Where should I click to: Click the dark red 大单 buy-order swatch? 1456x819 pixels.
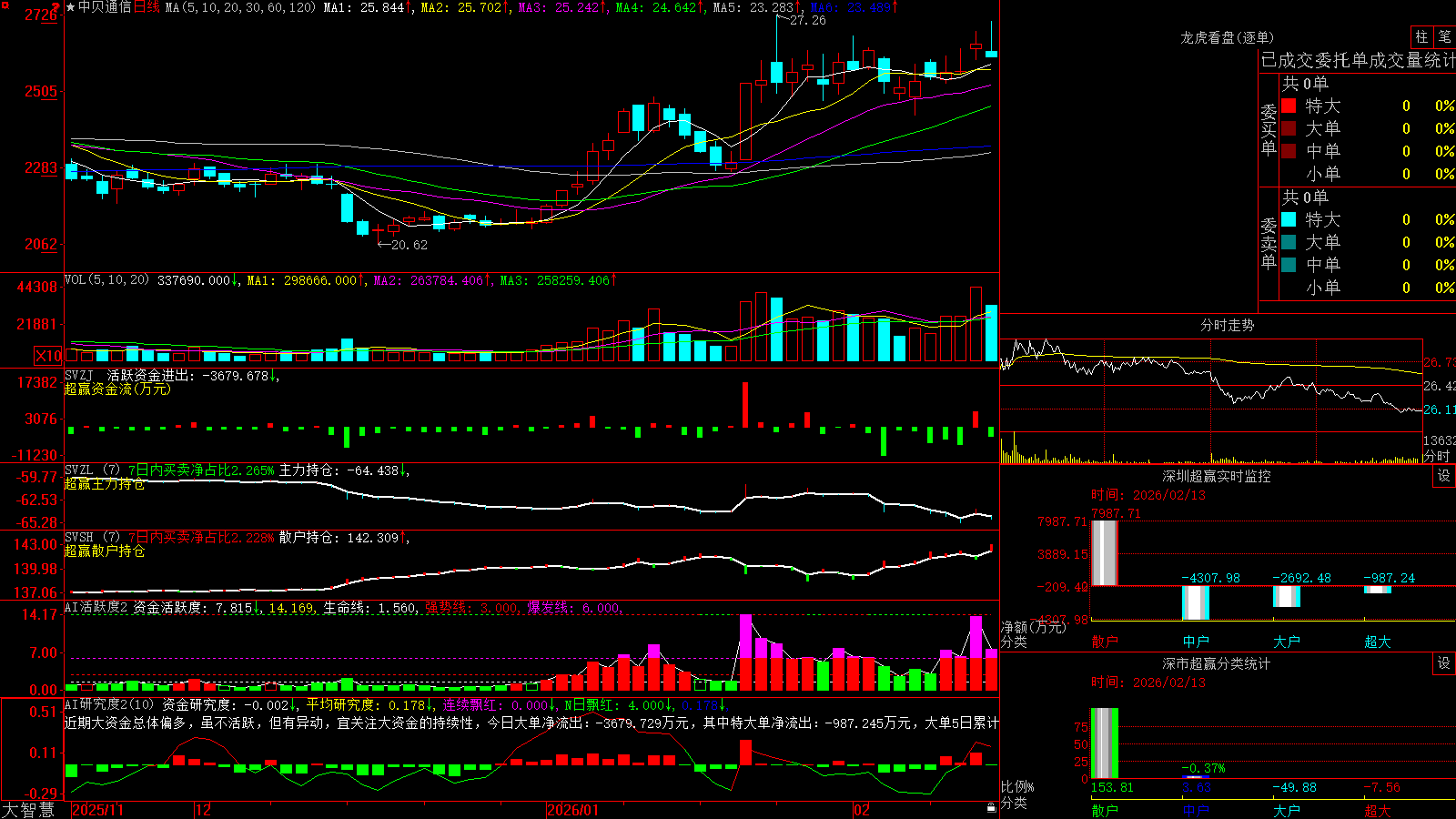pyautogui.click(x=1289, y=128)
